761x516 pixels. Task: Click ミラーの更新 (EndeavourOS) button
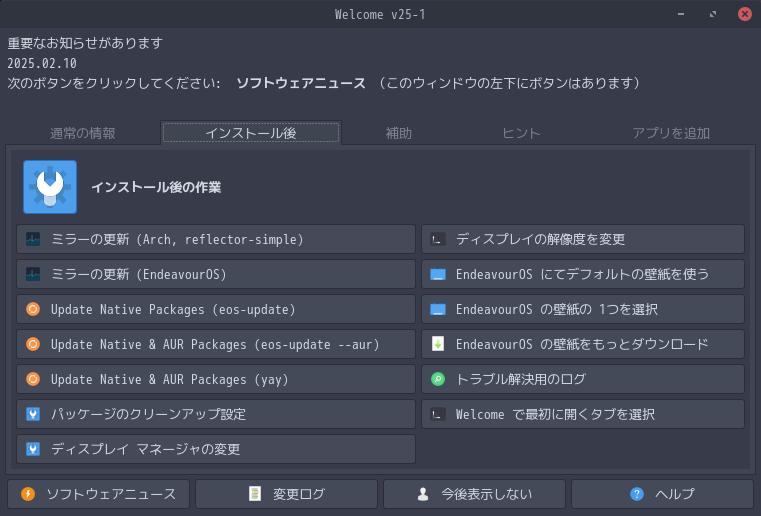[216, 275]
